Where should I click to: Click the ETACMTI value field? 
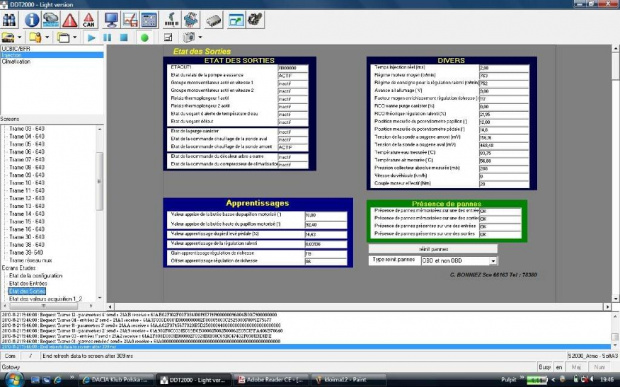click(x=293, y=68)
